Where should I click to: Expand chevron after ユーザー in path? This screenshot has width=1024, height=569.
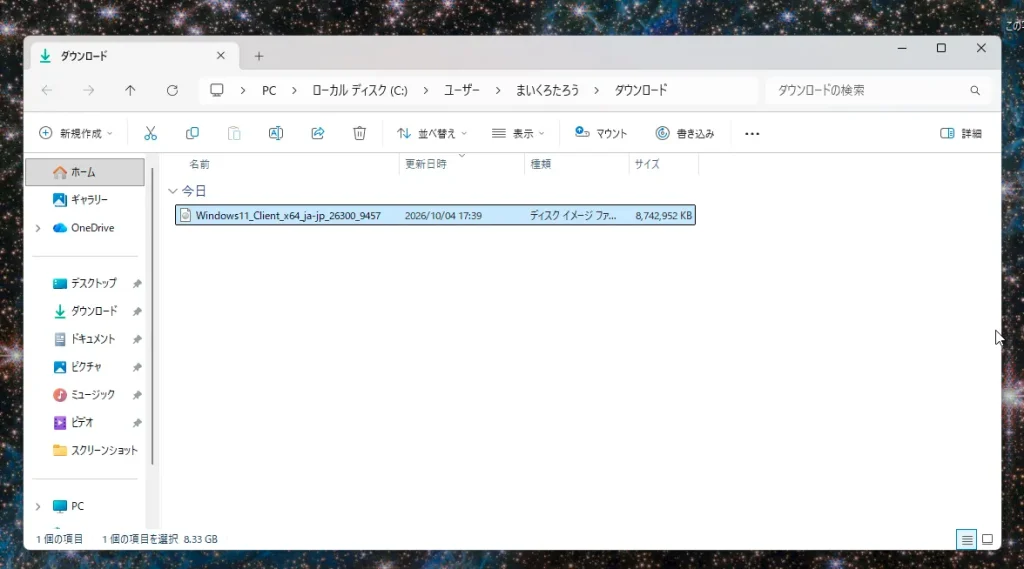click(498, 90)
